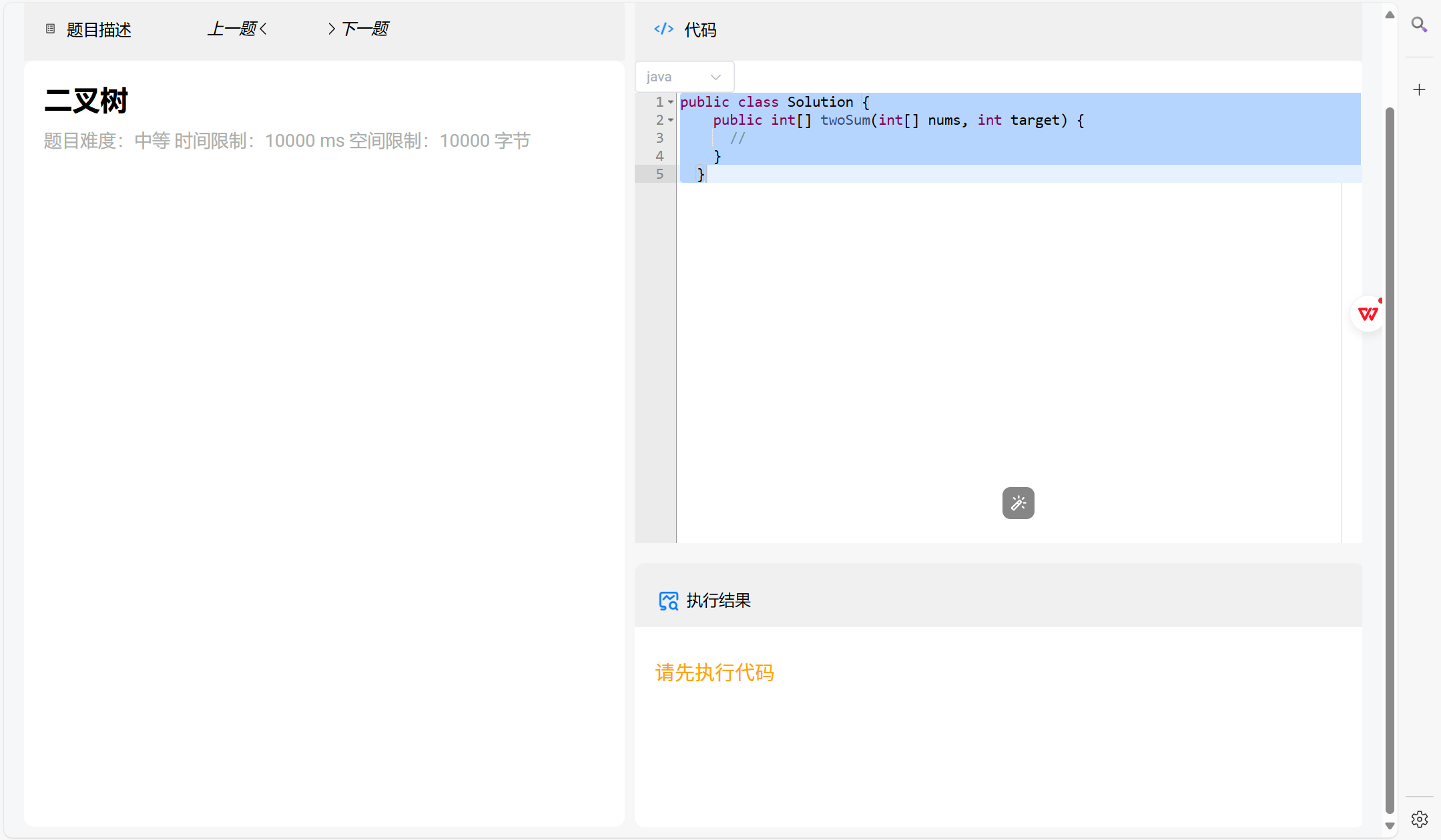Click line number 5 in gutter
1441x840 pixels.
(x=659, y=174)
